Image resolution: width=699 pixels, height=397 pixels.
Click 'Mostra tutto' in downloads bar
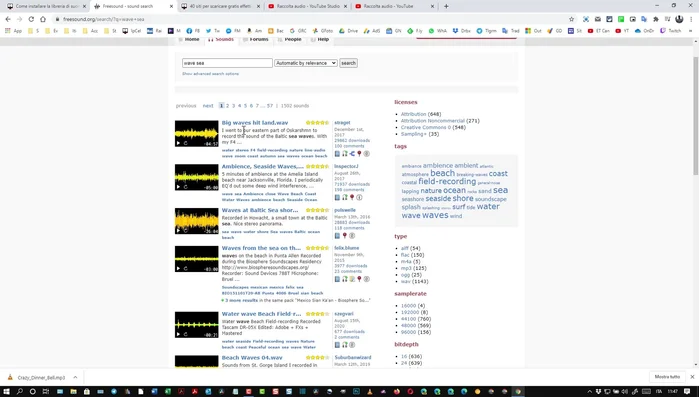(x=667, y=377)
